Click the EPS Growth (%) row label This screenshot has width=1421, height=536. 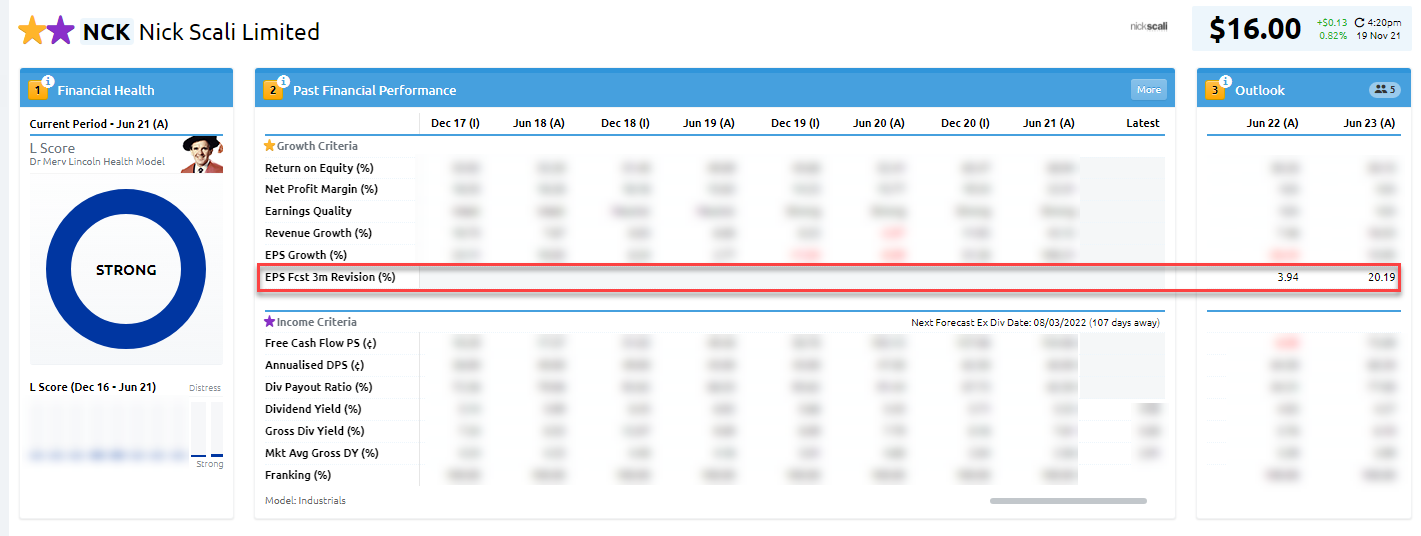point(305,255)
